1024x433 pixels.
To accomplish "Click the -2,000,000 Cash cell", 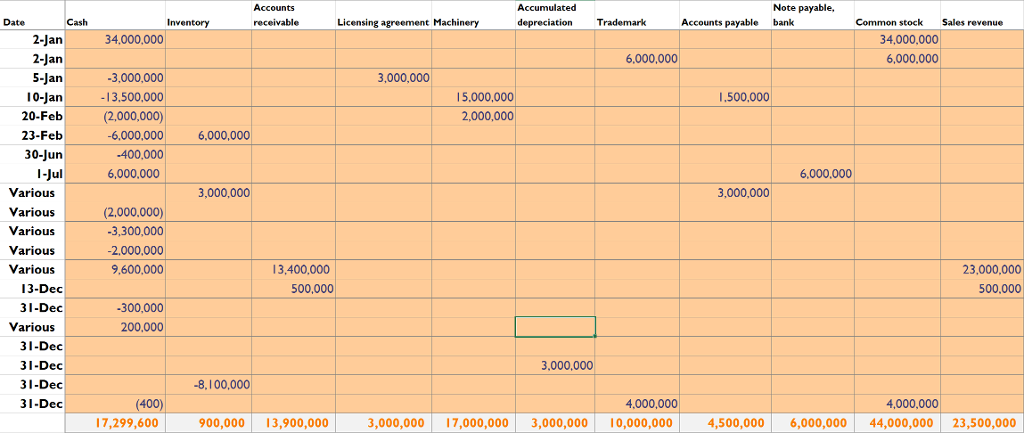I will point(116,250).
